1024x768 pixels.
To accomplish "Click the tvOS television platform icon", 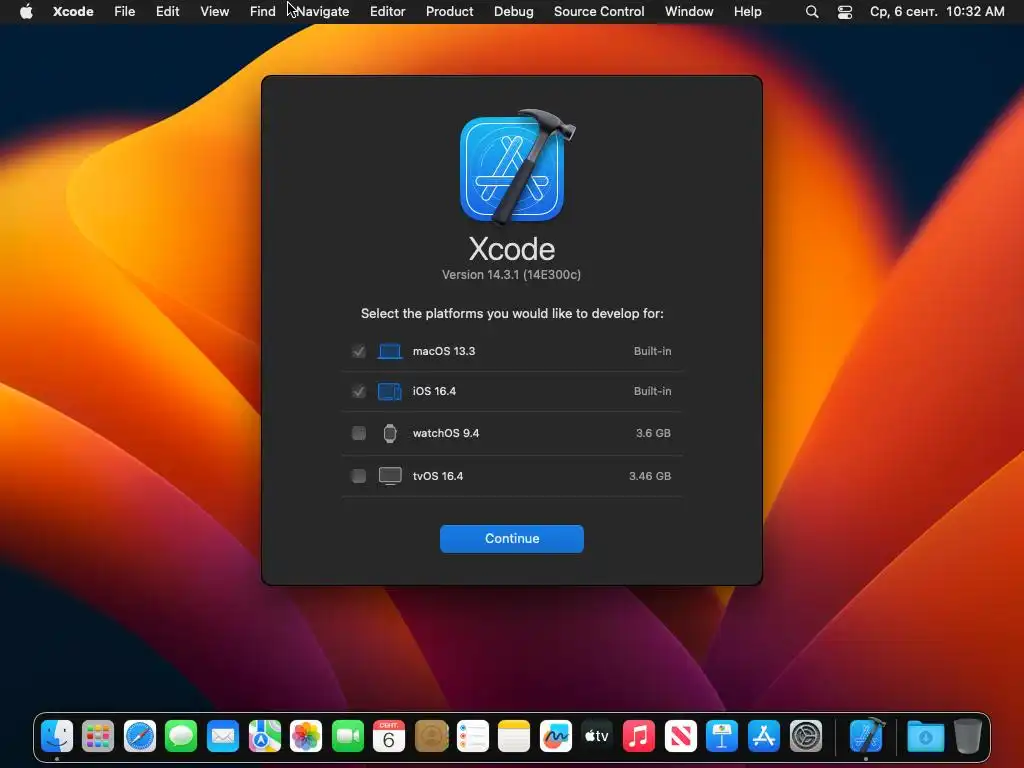I will tap(390, 476).
